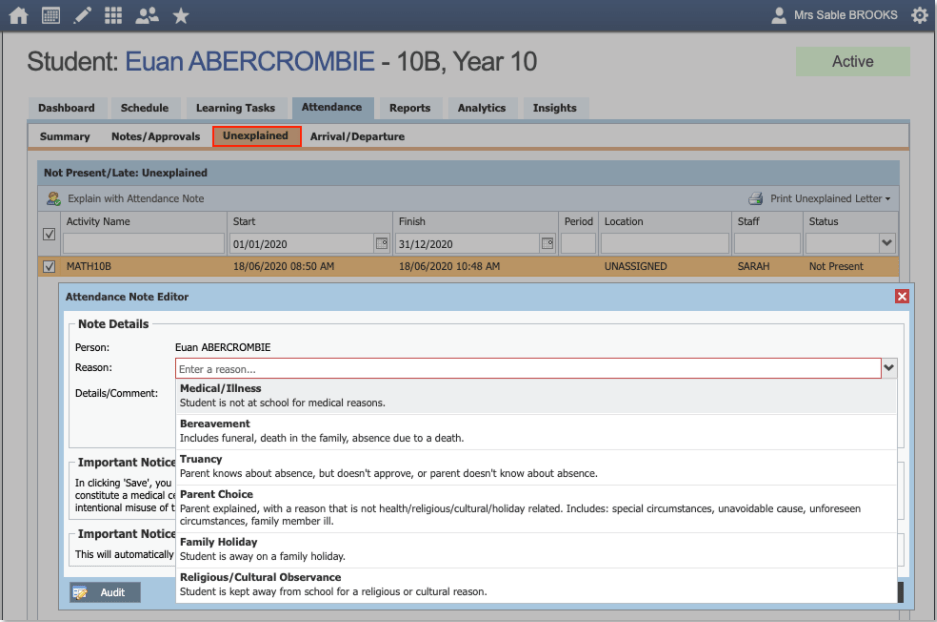Expand the Status filter dropdown
Viewport: 937px width, 622px height.
point(886,243)
